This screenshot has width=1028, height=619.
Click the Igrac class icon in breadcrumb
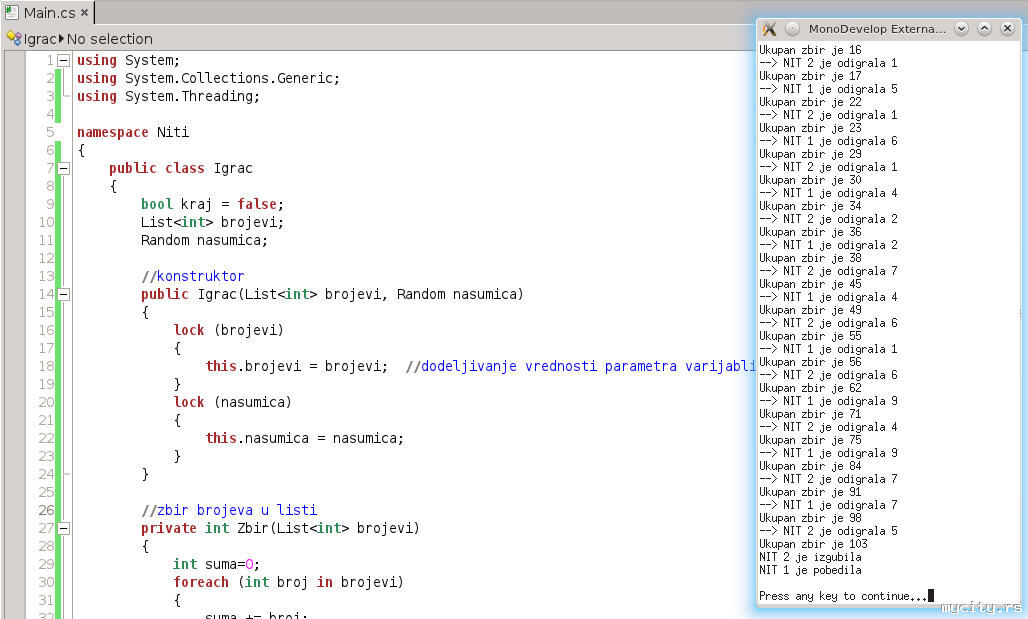14,38
